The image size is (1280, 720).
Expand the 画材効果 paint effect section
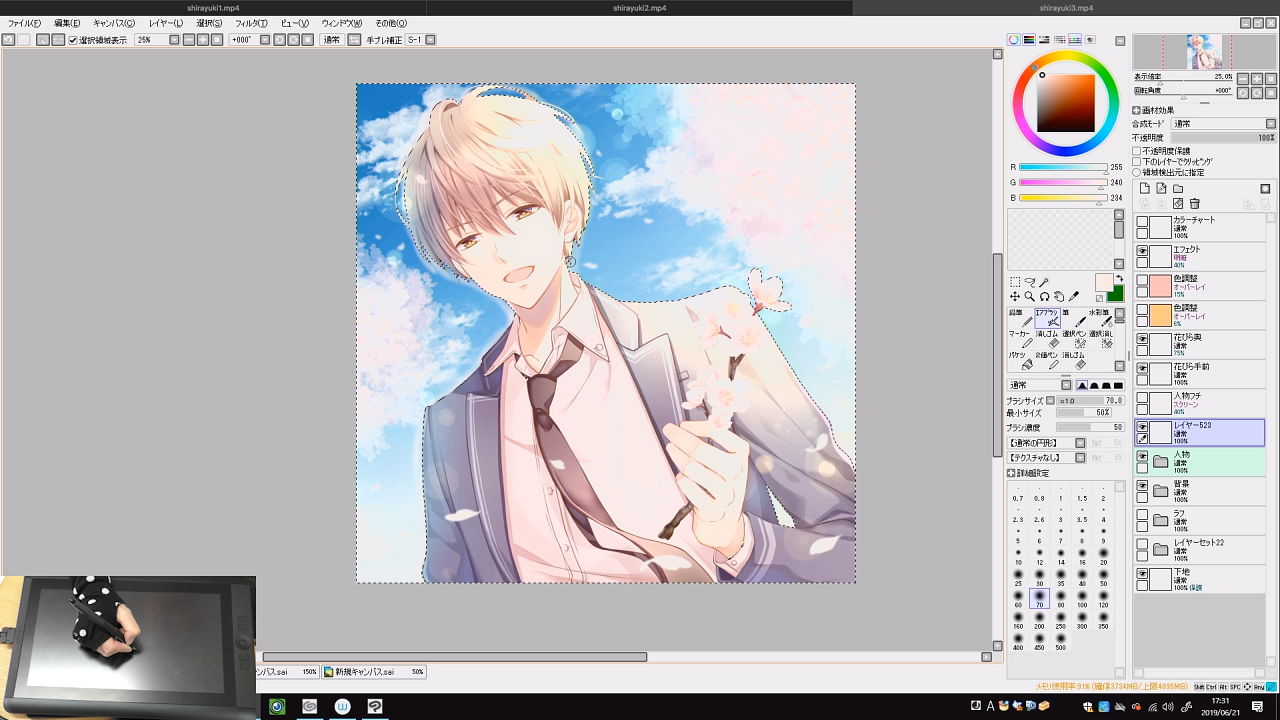point(1136,110)
